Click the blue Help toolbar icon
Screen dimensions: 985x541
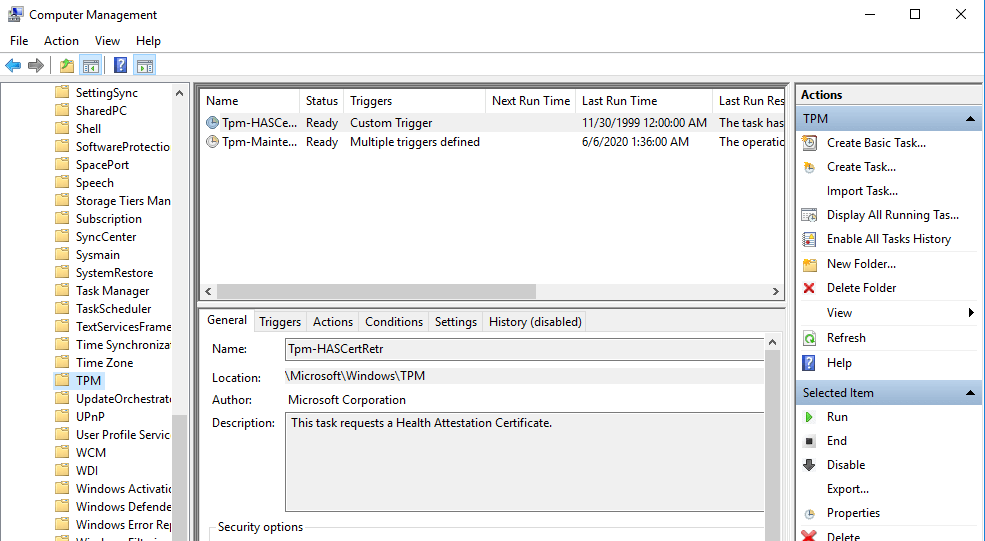[x=121, y=65]
